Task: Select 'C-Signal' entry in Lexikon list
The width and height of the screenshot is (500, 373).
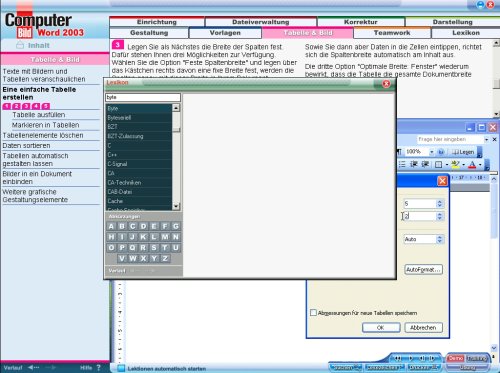Action: click(x=139, y=164)
